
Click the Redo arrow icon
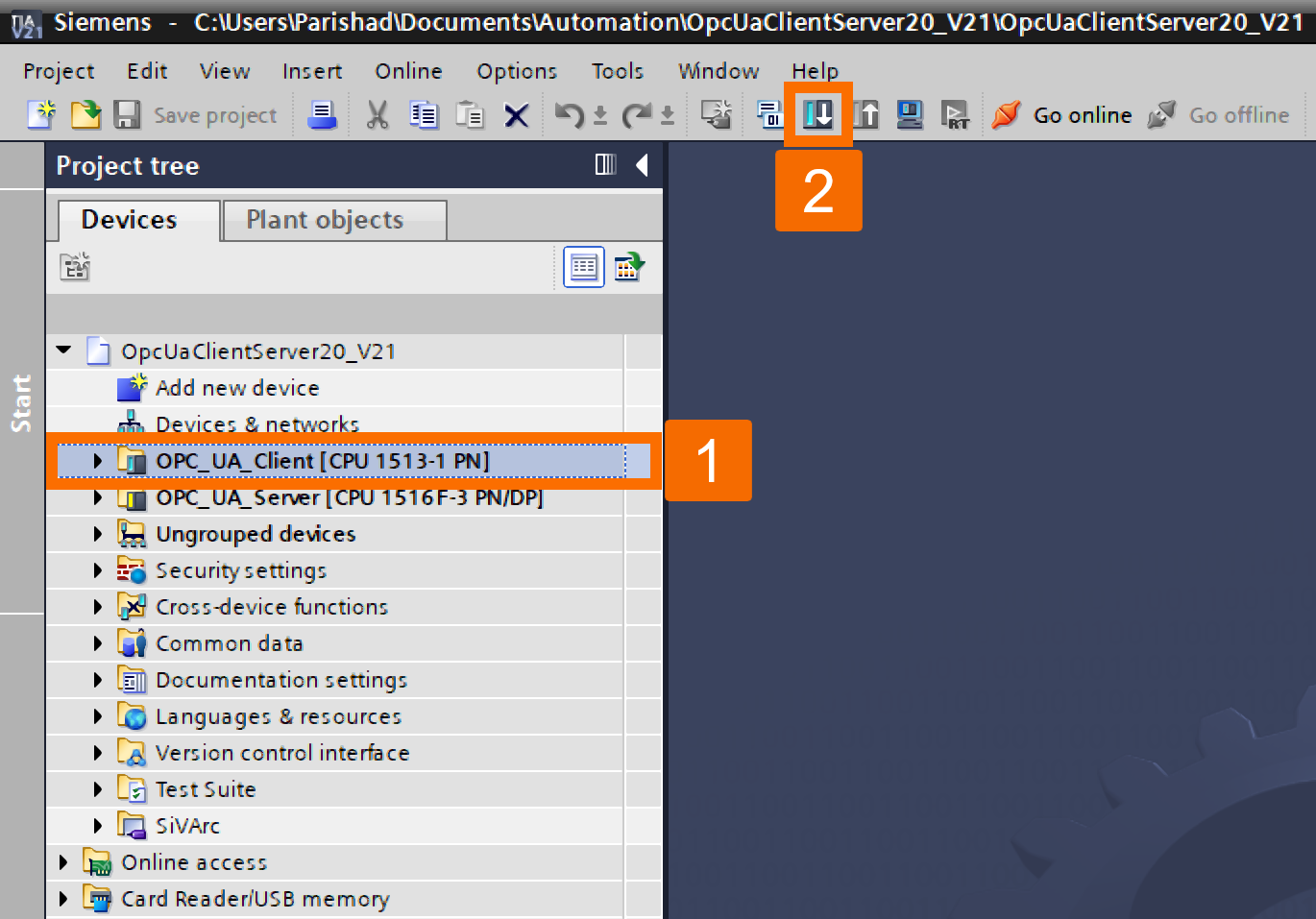pyautogui.click(x=636, y=116)
